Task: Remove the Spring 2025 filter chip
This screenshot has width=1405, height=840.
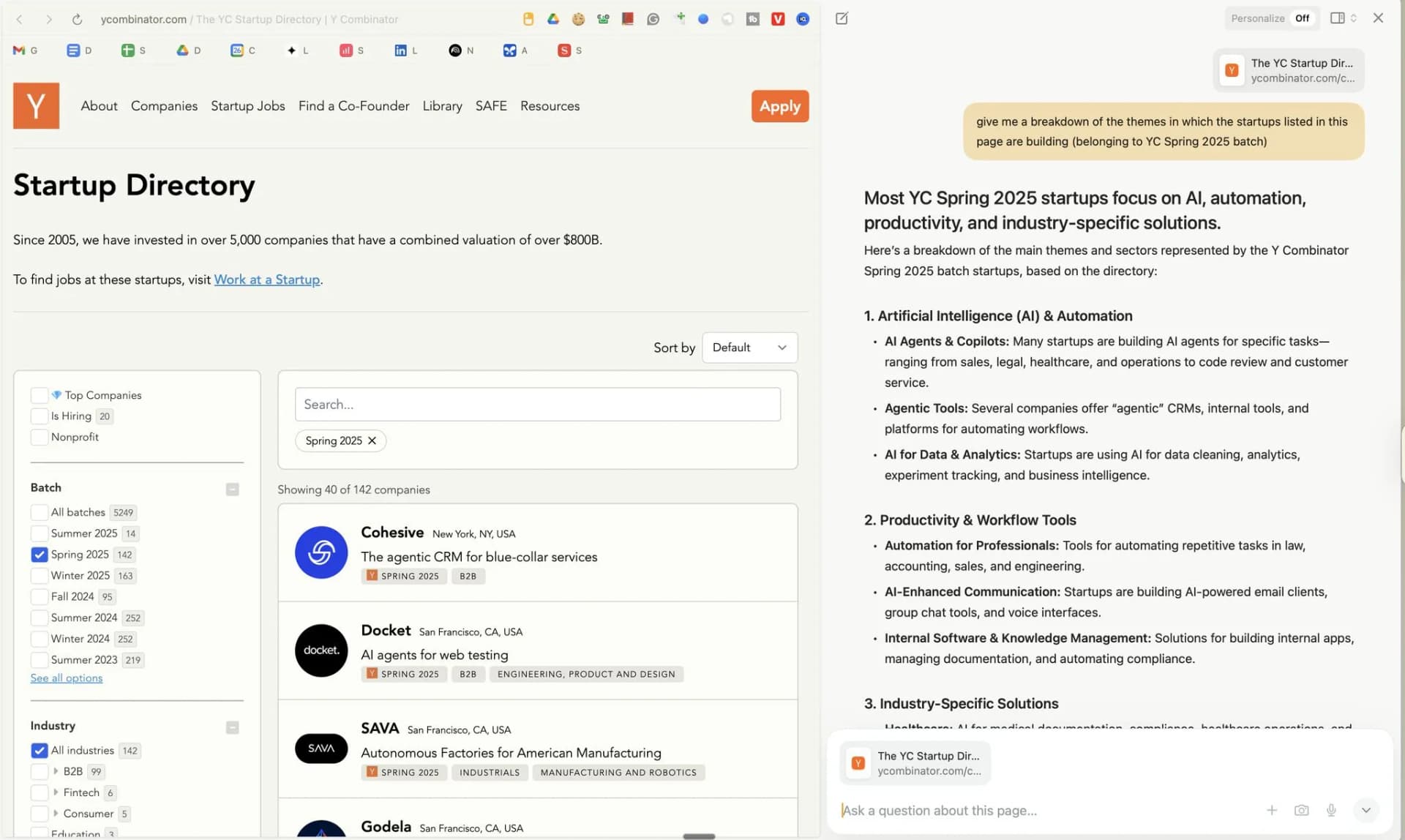Action: pos(372,440)
